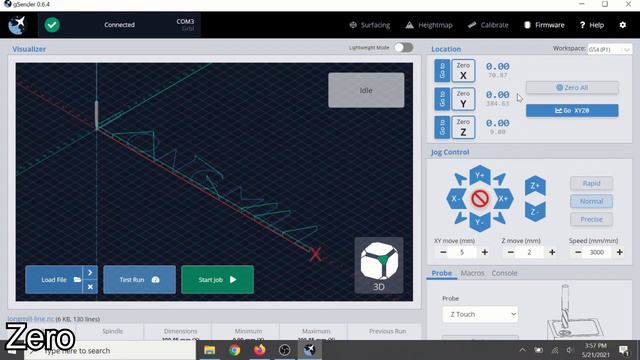This screenshot has height=360, width=640.
Task: Select Precise jog preset
Action: pos(591,219)
